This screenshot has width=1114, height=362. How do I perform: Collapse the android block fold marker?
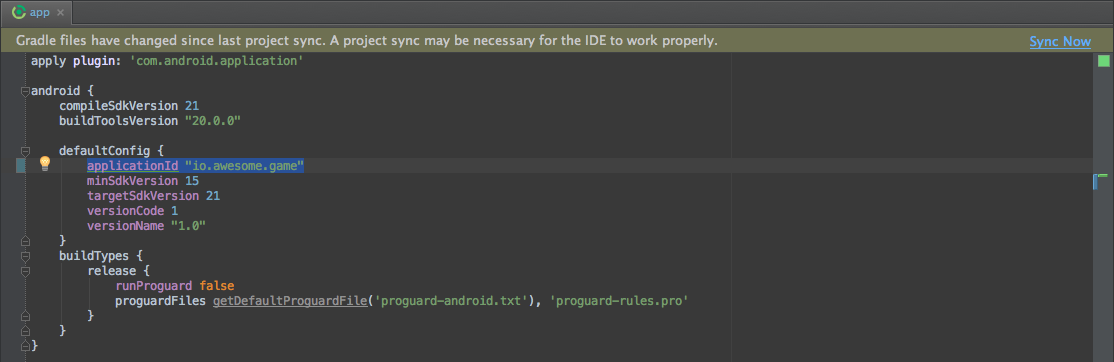tap(26, 92)
